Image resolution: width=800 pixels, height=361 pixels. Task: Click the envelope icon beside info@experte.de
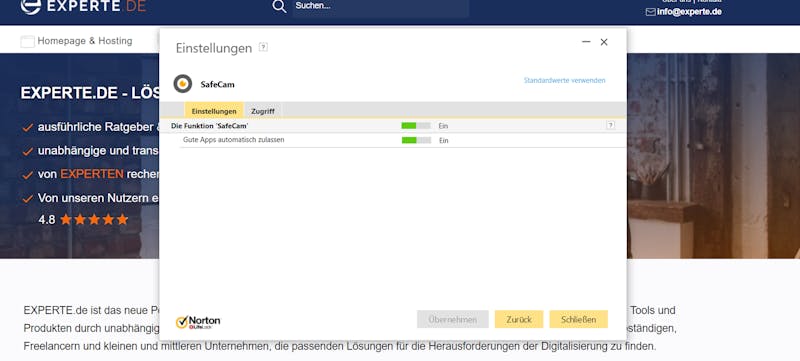pyautogui.click(x=651, y=12)
